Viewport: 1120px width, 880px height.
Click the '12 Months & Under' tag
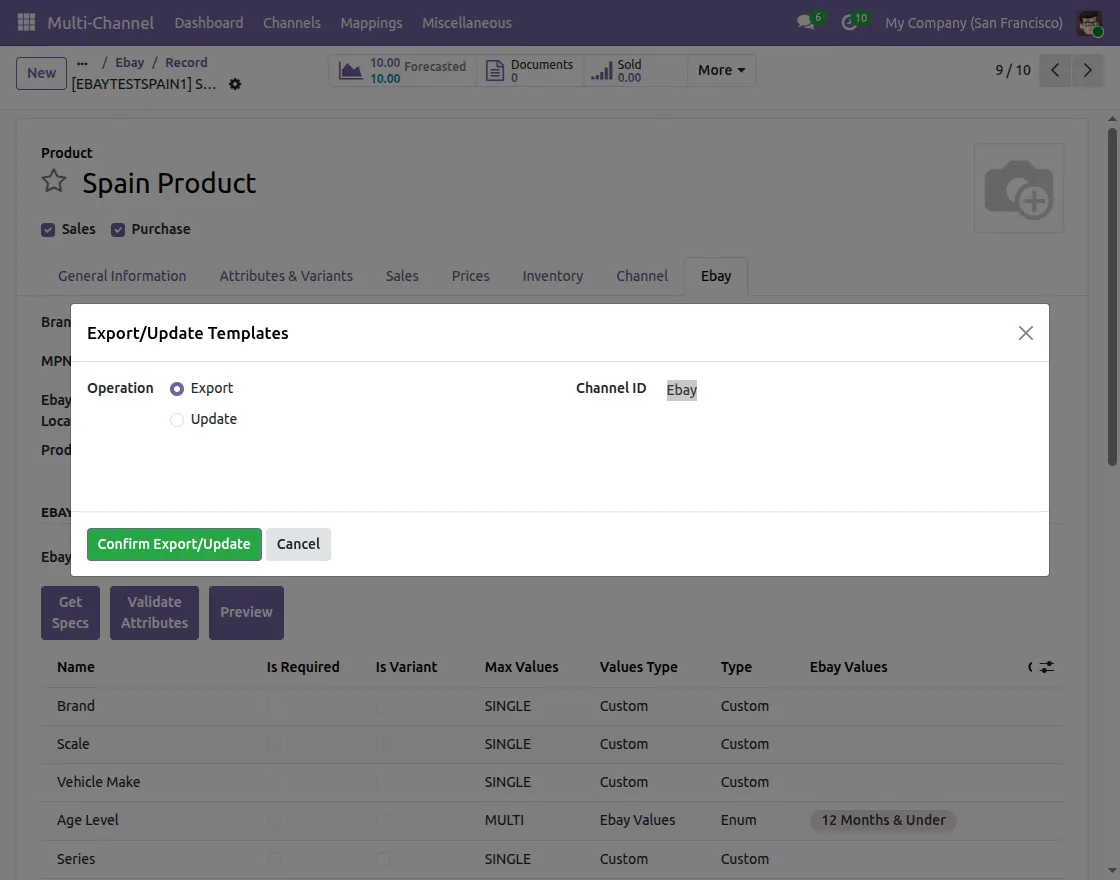click(884, 821)
